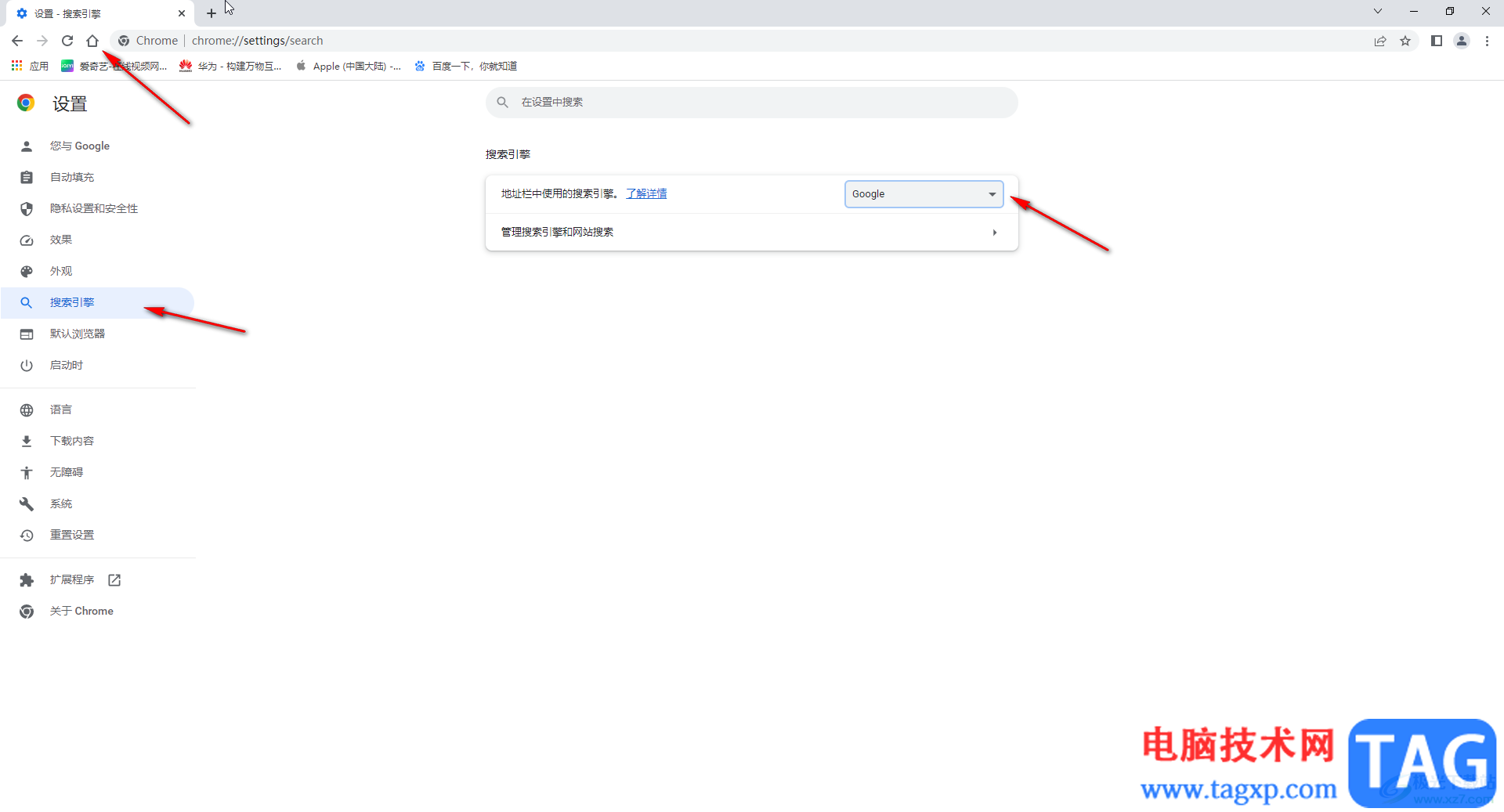Screen dimensions: 1504x812
Task: Select the 搜索引擎 sidebar item
Action: pos(97,302)
